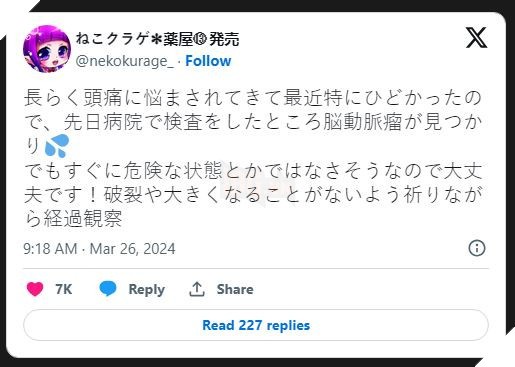Click the Reply text label
This screenshot has width=515, height=367.
pyautogui.click(x=147, y=289)
